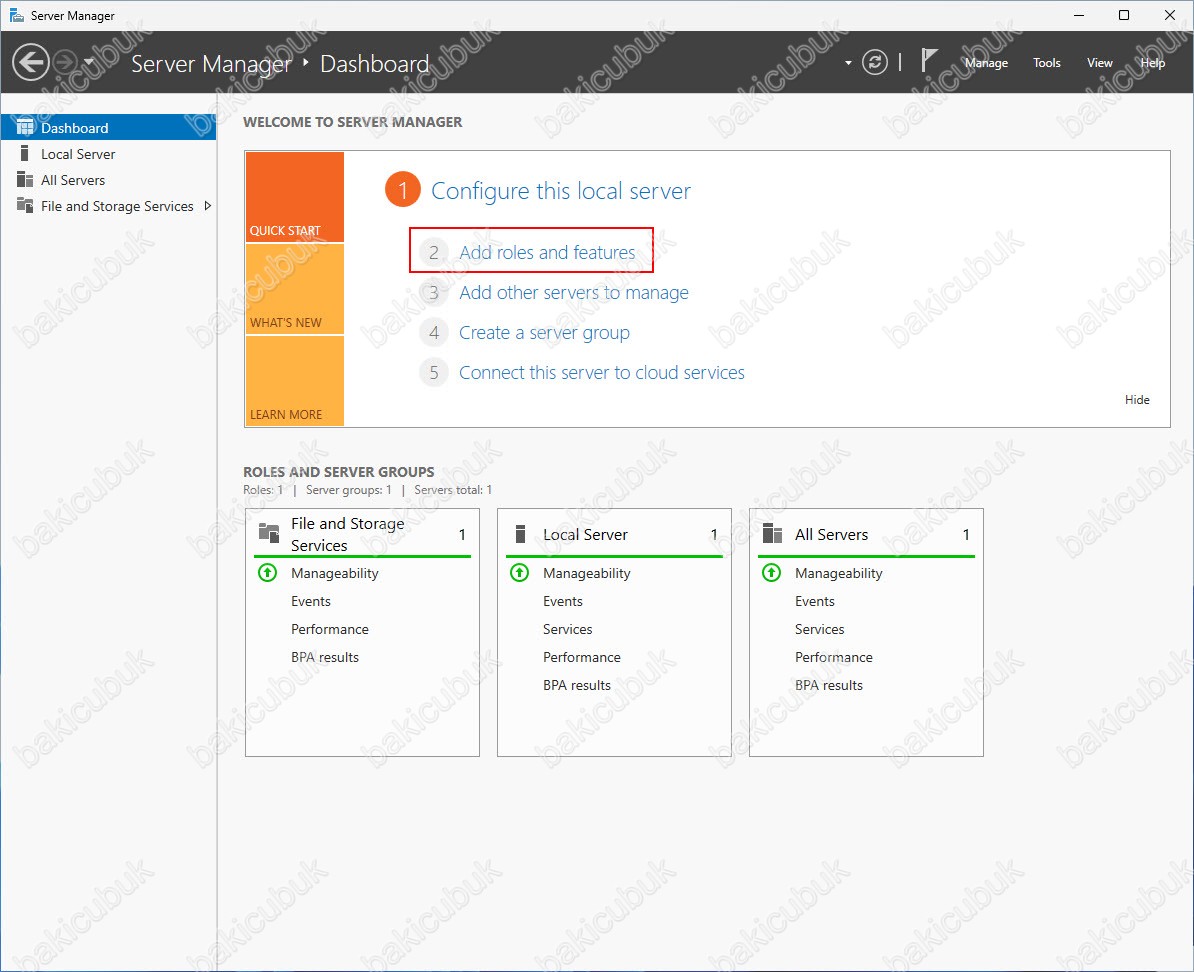The width and height of the screenshot is (1194, 972).
Task: Open the navigation history dropdown arrow
Action: pyautogui.click(x=89, y=62)
